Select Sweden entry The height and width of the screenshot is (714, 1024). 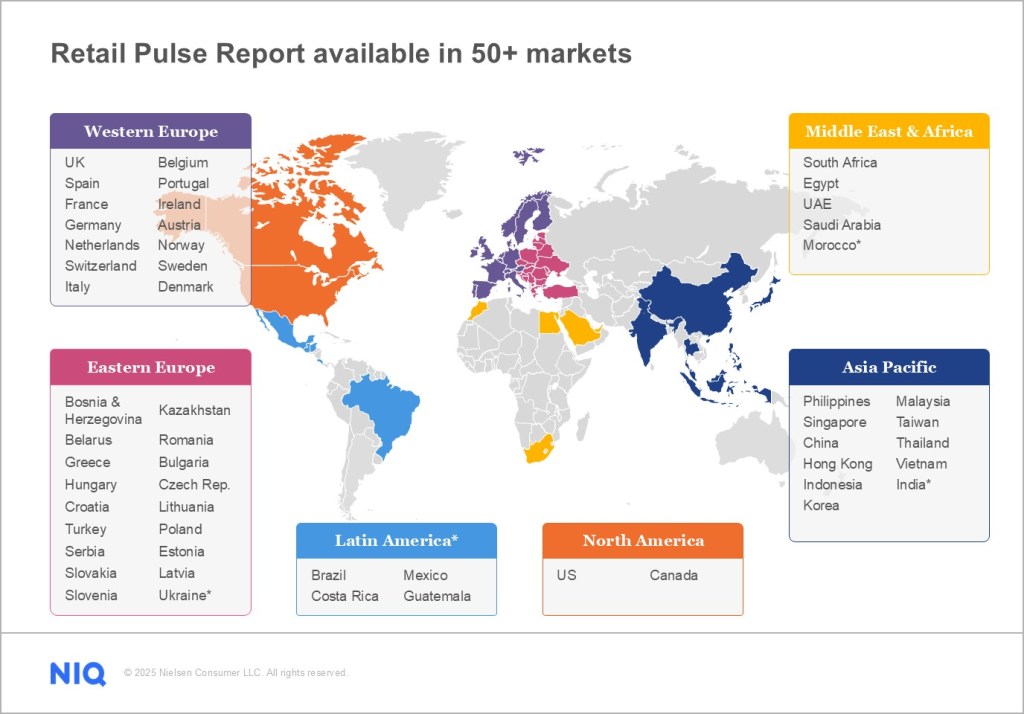coord(182,266)
